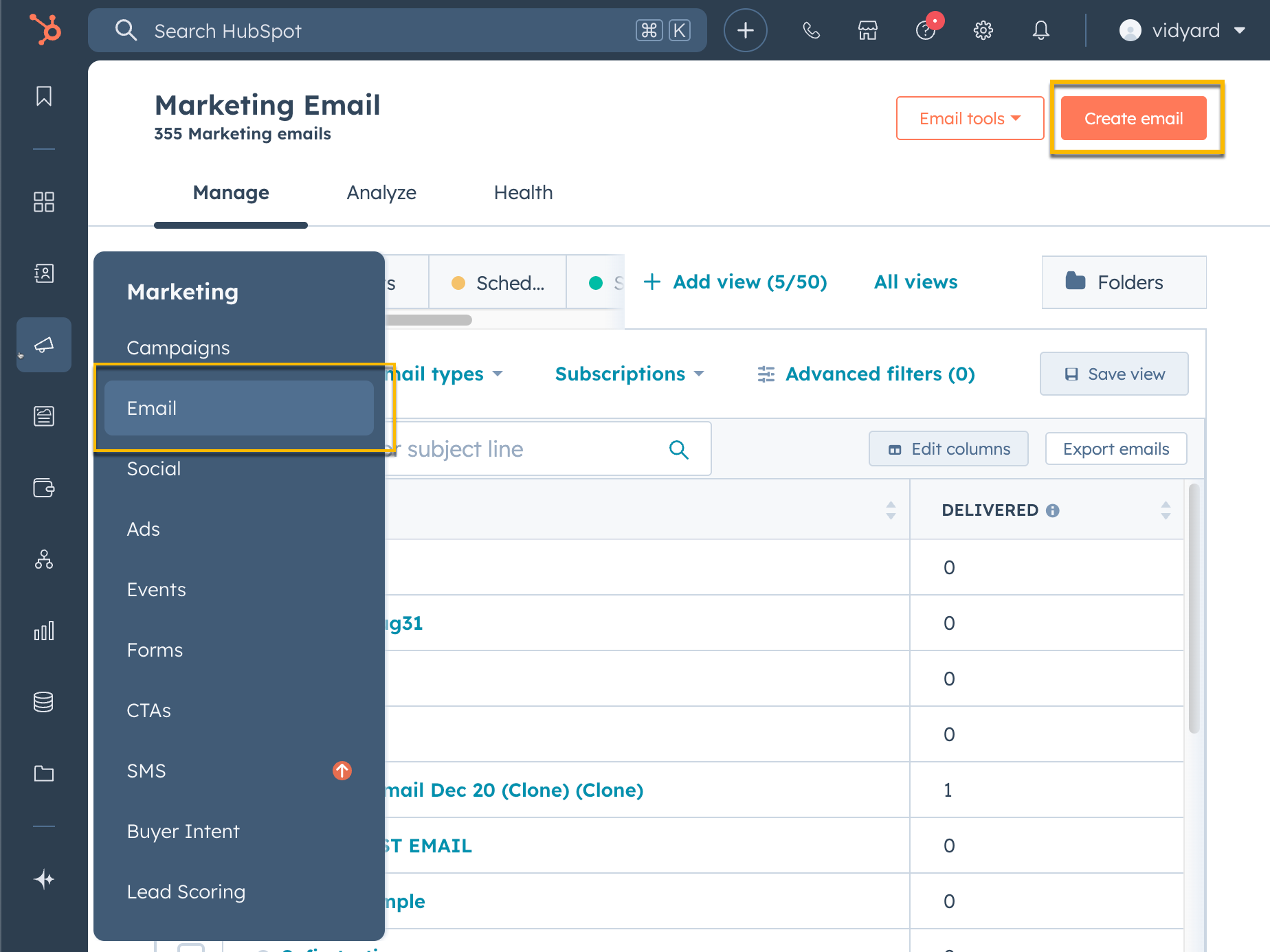The height and width of the screenshot is (952, 1270).
Task: Open the Notifications bell icon
Action: pos(1041,30)
